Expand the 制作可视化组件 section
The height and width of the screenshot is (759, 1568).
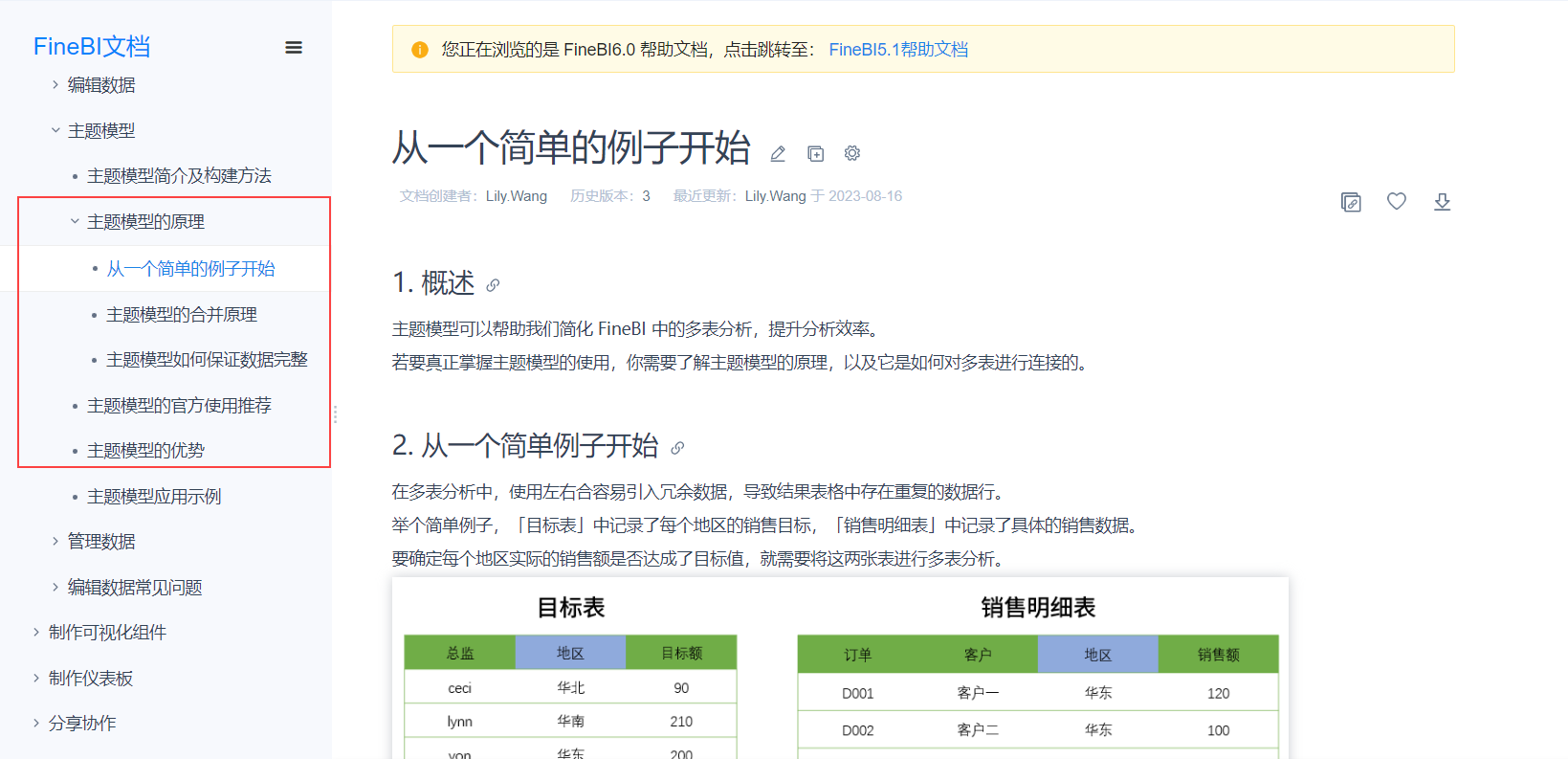coord(36,633)
